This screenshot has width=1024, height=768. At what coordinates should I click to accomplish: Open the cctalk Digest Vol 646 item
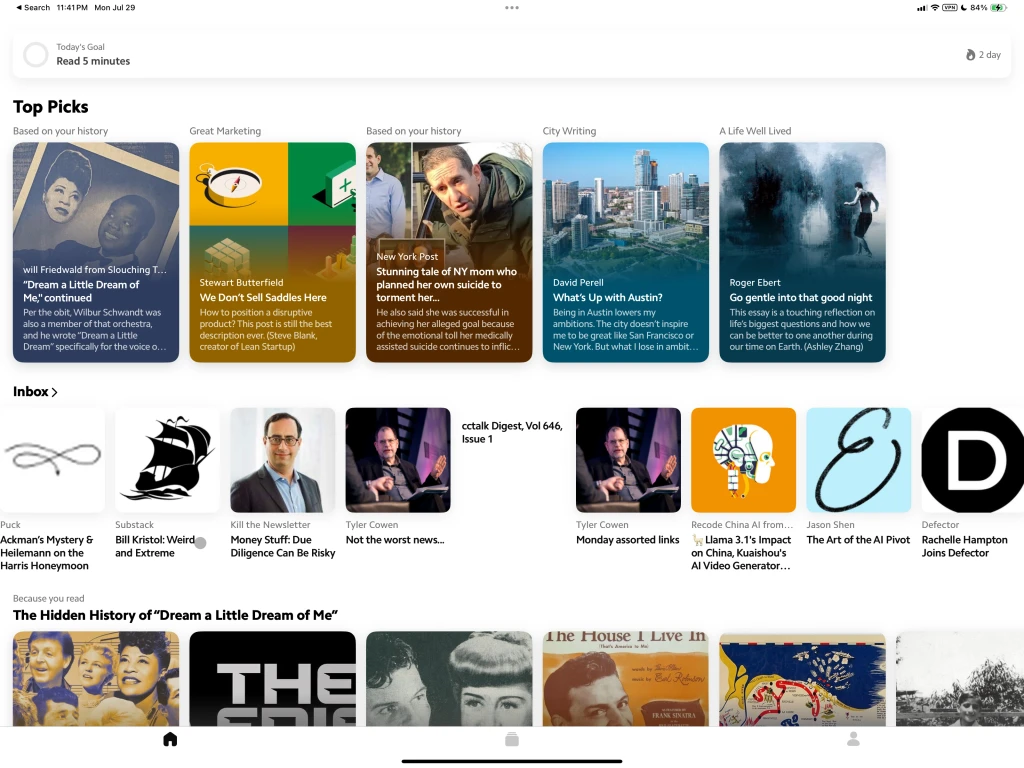coord(512,432)
